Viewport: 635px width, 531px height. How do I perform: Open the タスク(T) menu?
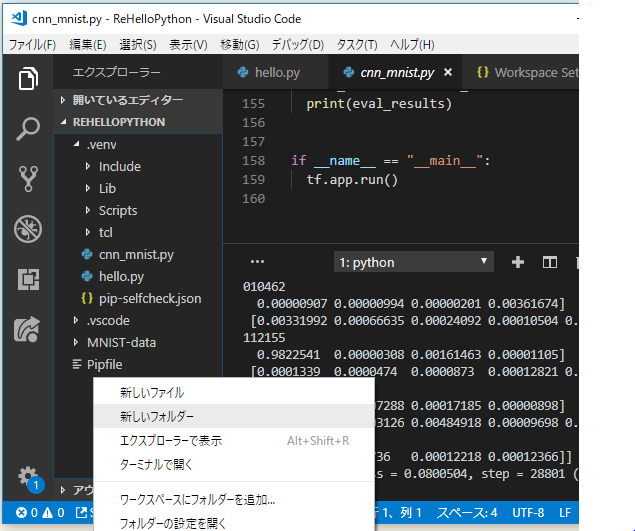point(357,45)
